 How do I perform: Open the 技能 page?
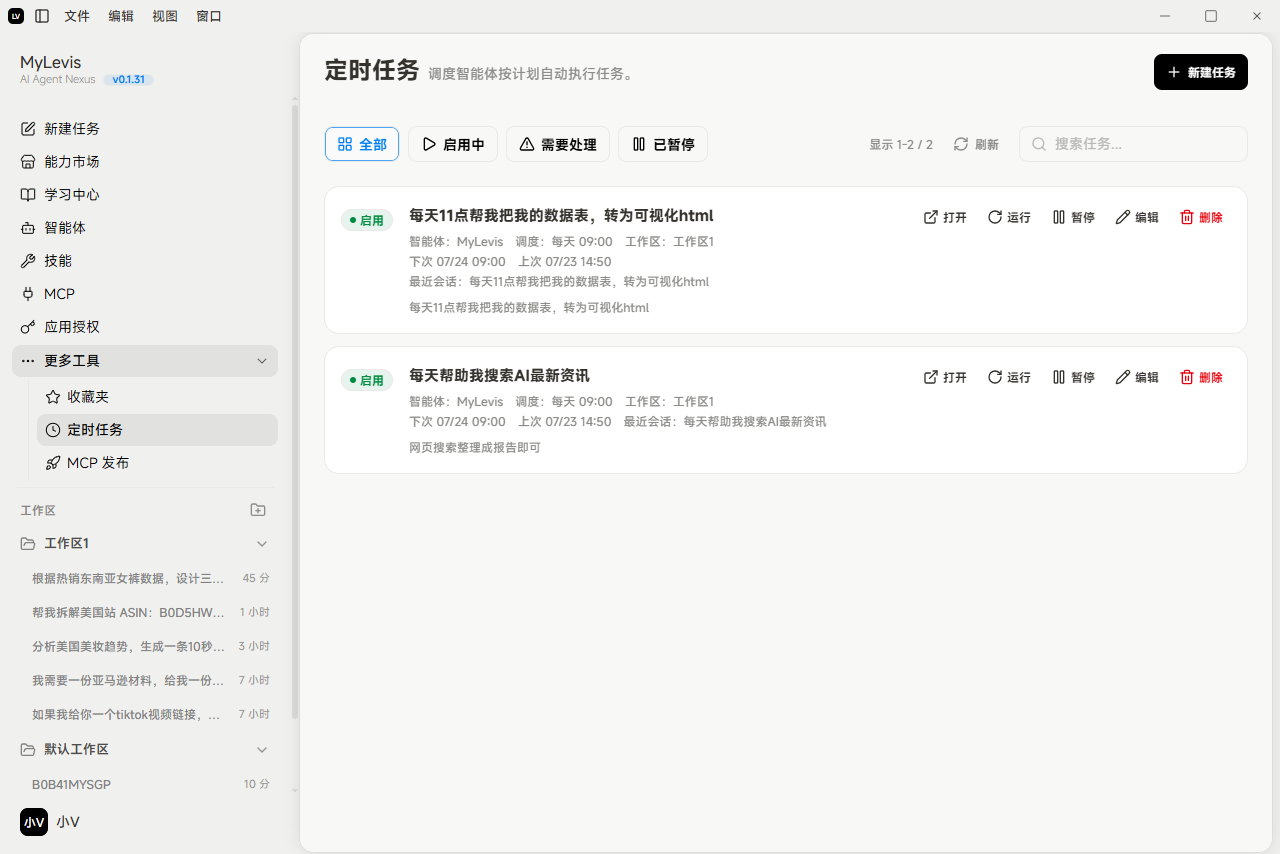[x=145, y=261]
